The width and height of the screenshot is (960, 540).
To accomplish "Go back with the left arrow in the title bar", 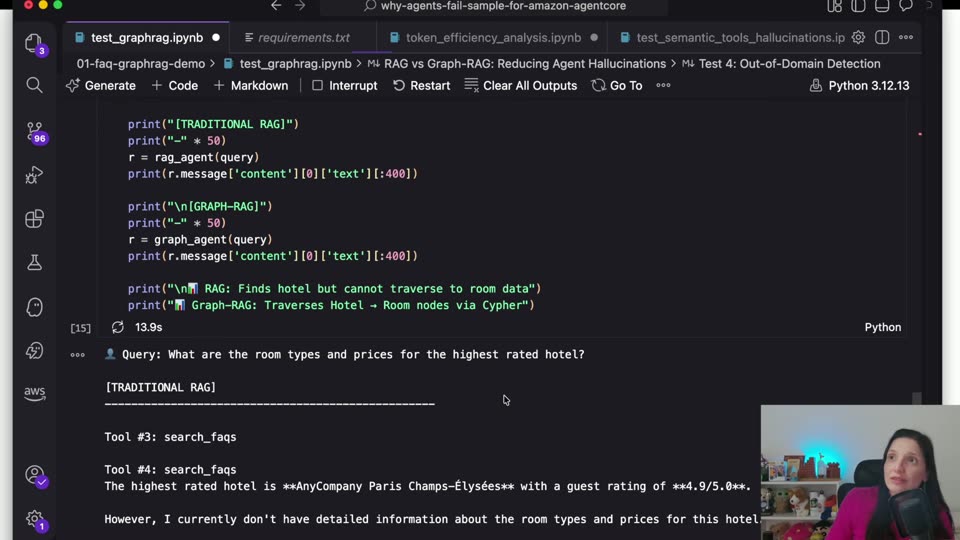I will 276,6.
